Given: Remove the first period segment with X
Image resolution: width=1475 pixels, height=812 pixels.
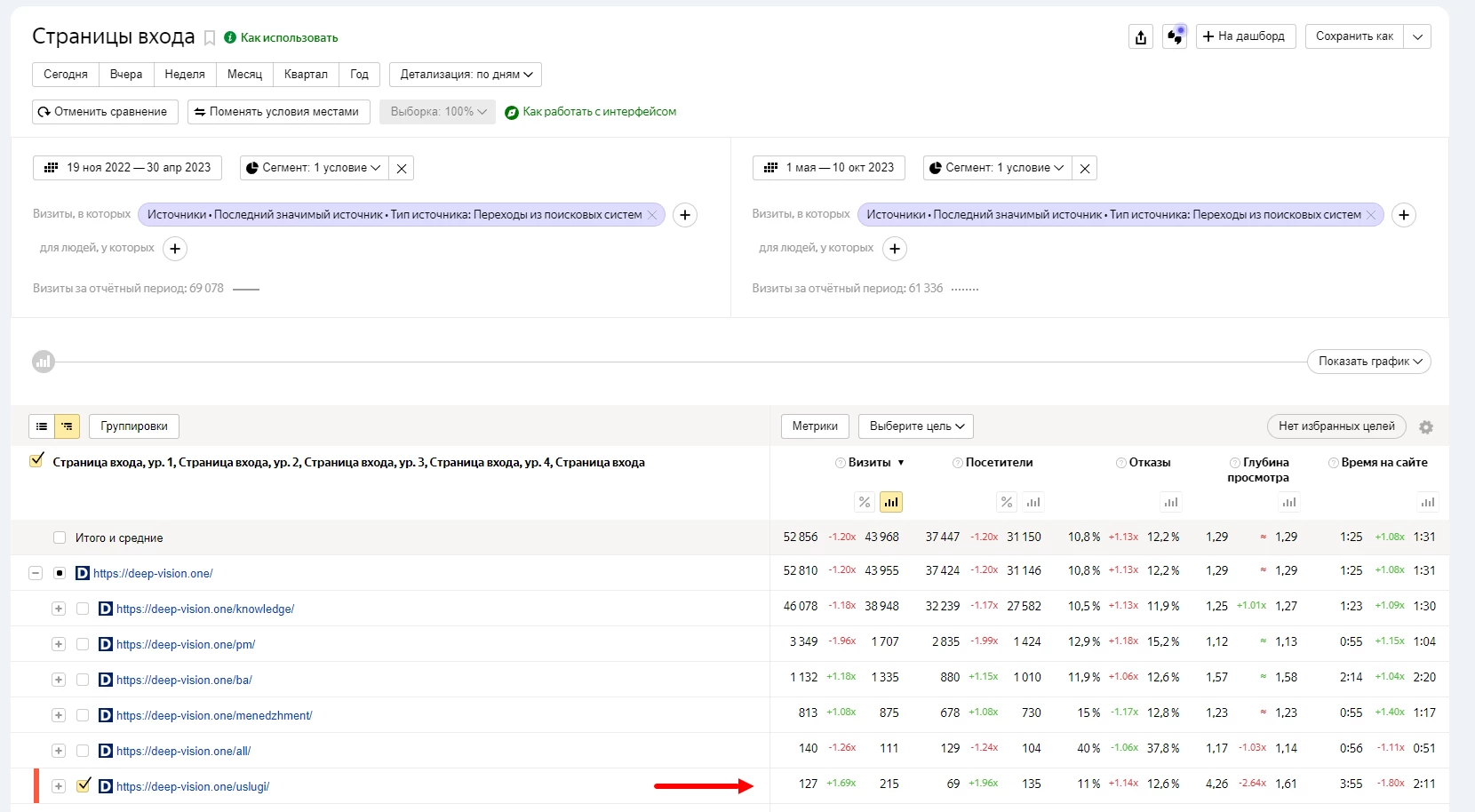Looking at the screenshot, I should point(402,168).
